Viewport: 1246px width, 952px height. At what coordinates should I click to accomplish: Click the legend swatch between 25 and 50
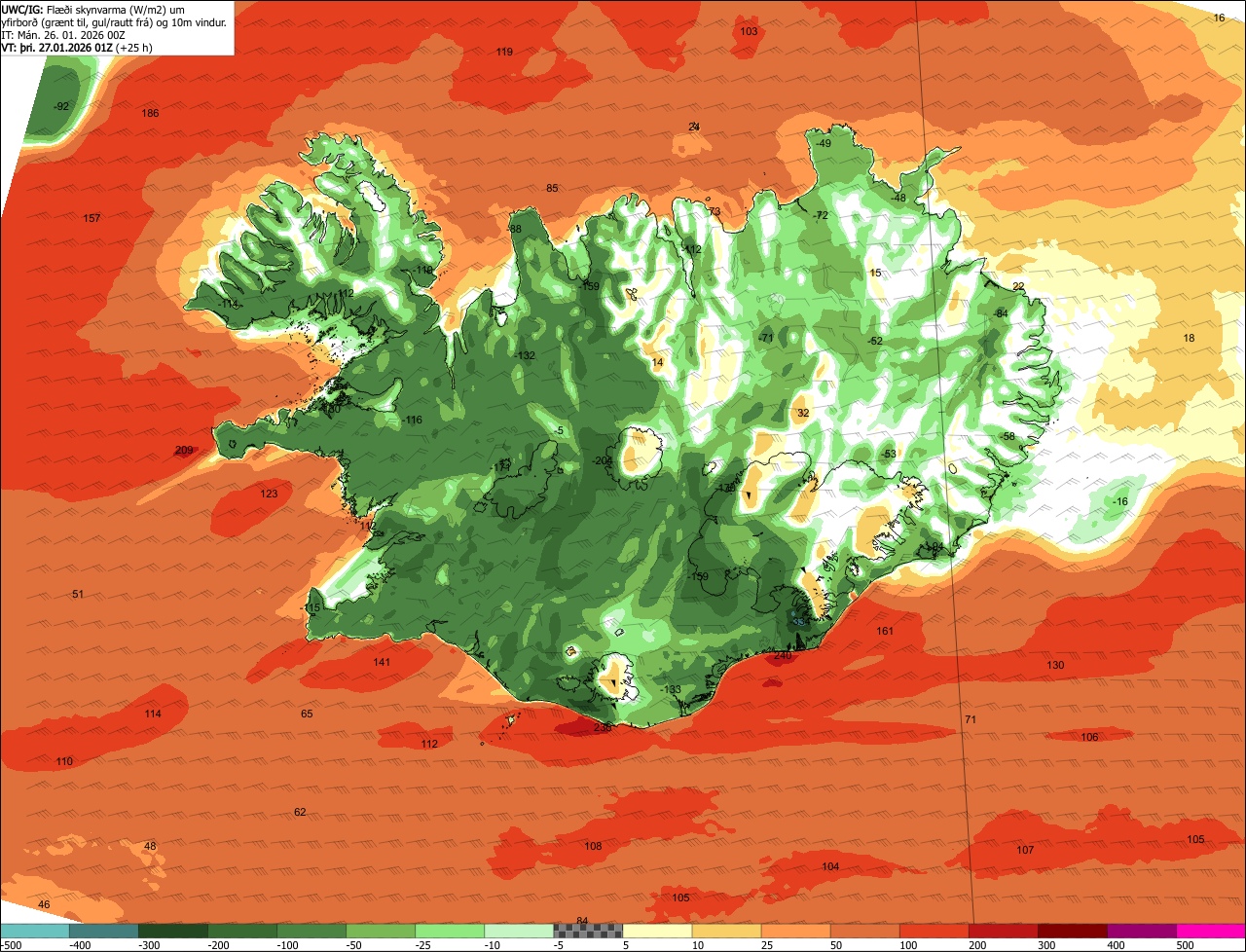pyautogui.click(x=795, y=931)
